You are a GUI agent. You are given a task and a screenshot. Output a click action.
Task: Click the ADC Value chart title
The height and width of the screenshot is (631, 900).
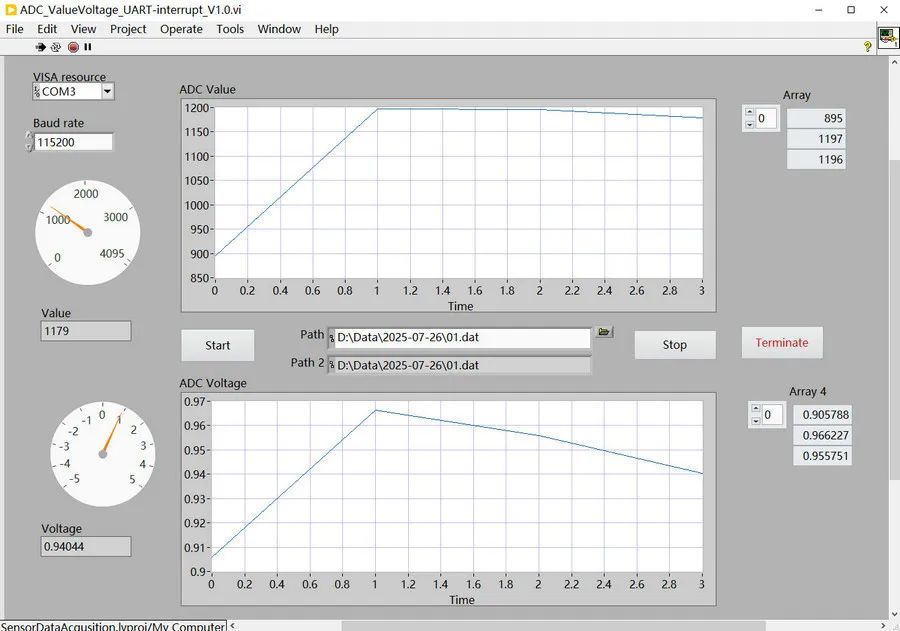(208, 90)
